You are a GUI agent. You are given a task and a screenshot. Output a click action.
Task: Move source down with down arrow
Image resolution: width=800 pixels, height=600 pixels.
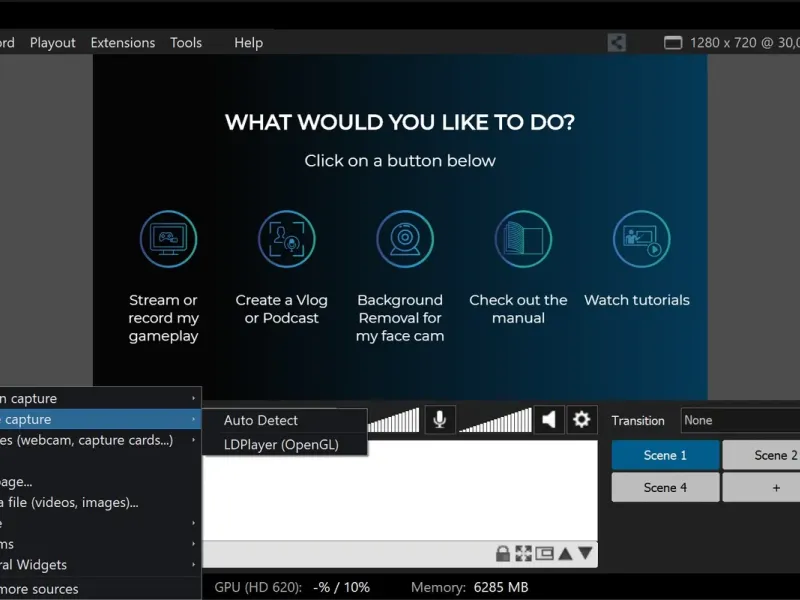click(586, 554)
